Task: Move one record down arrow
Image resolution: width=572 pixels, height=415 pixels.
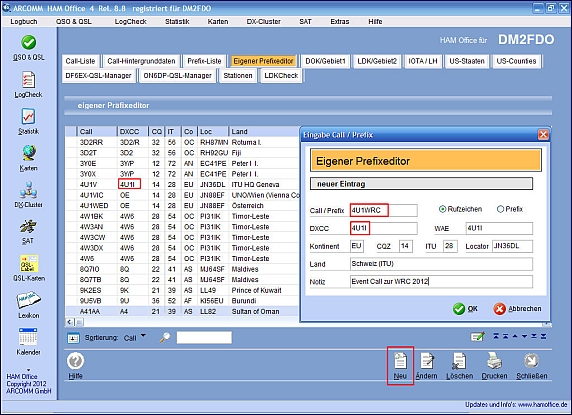Action: [x=524, y=336]
